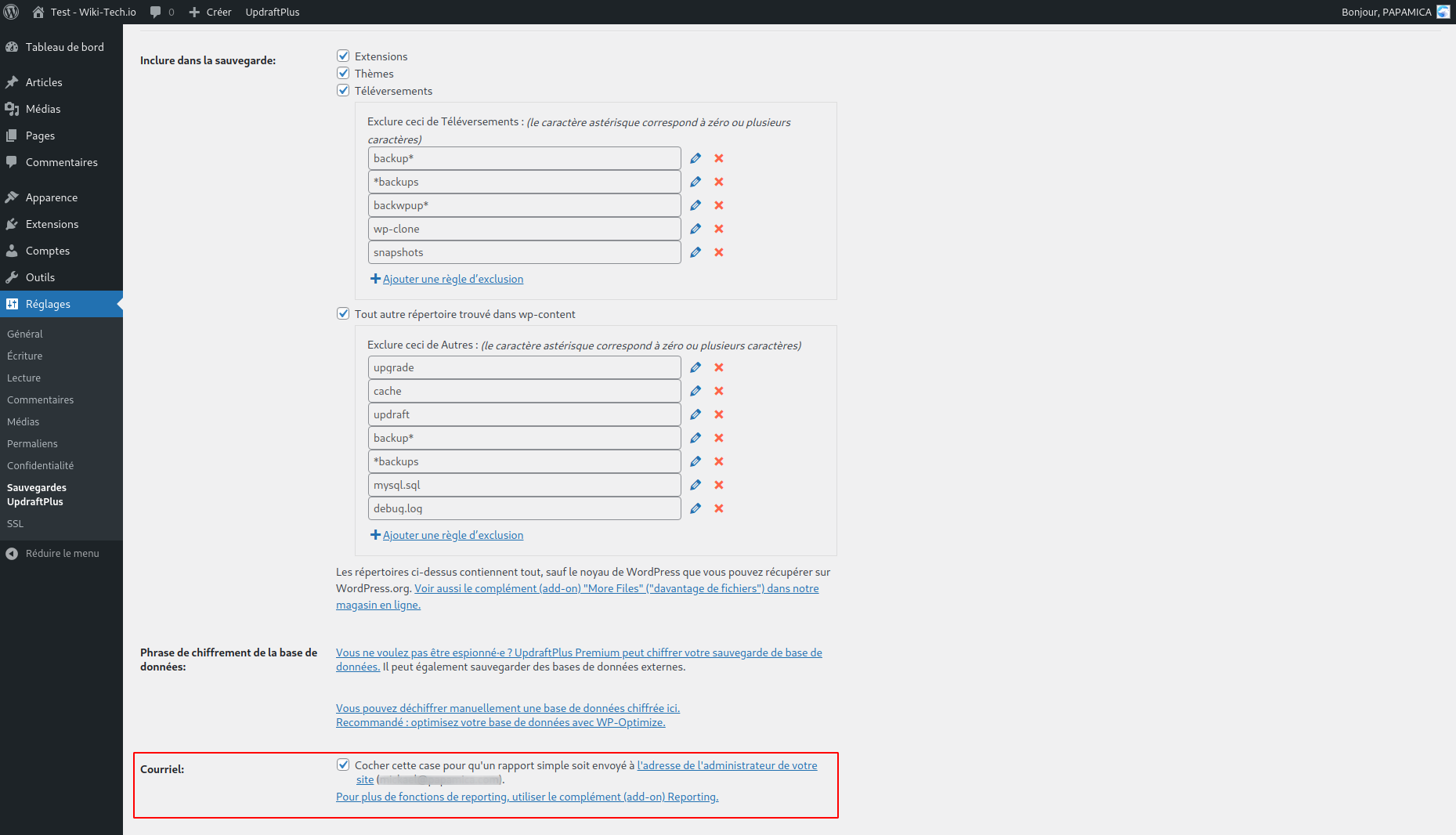Click edit pencil for wp-clone exclusion

coord(695,229)
